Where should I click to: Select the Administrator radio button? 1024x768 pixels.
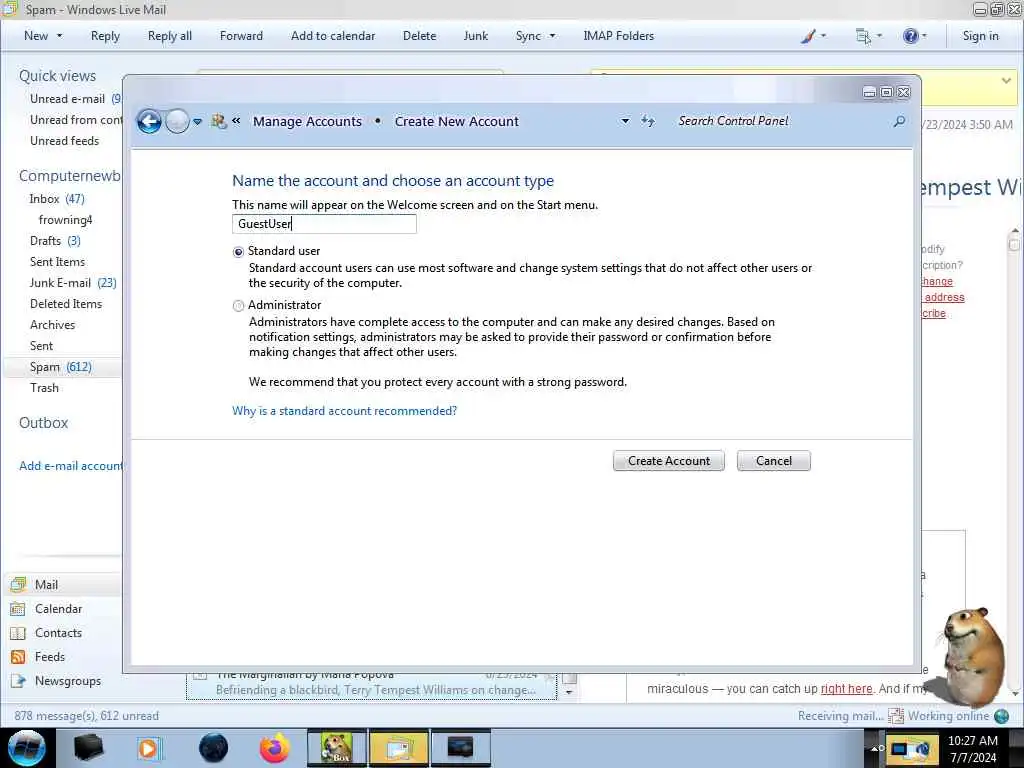coord(238,306)
